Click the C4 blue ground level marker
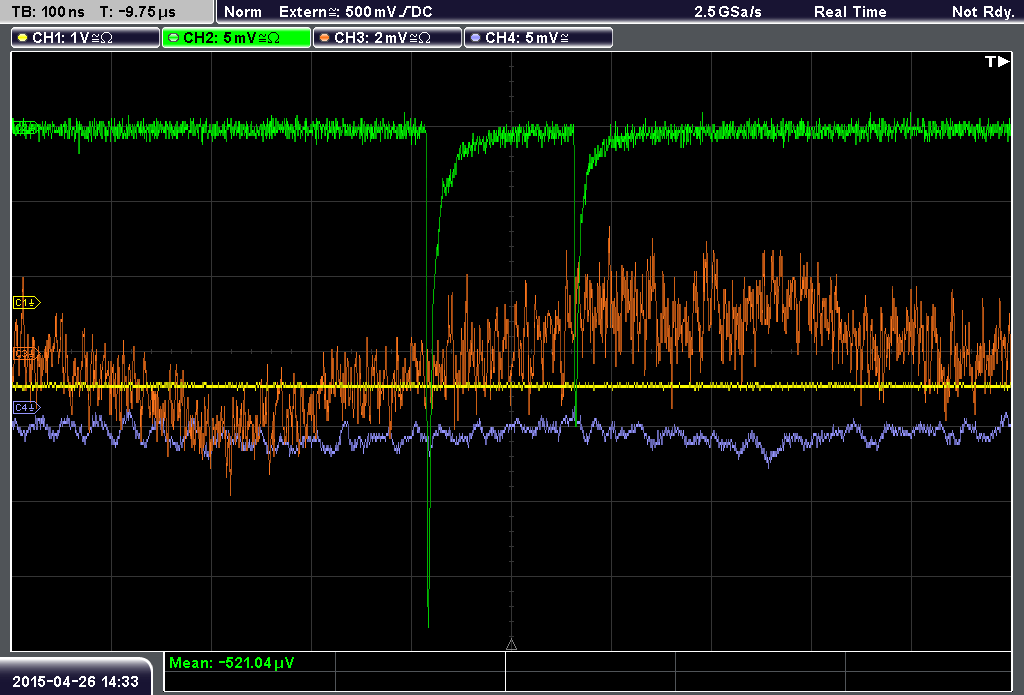The image size is (1024, 695). [27, 408]
